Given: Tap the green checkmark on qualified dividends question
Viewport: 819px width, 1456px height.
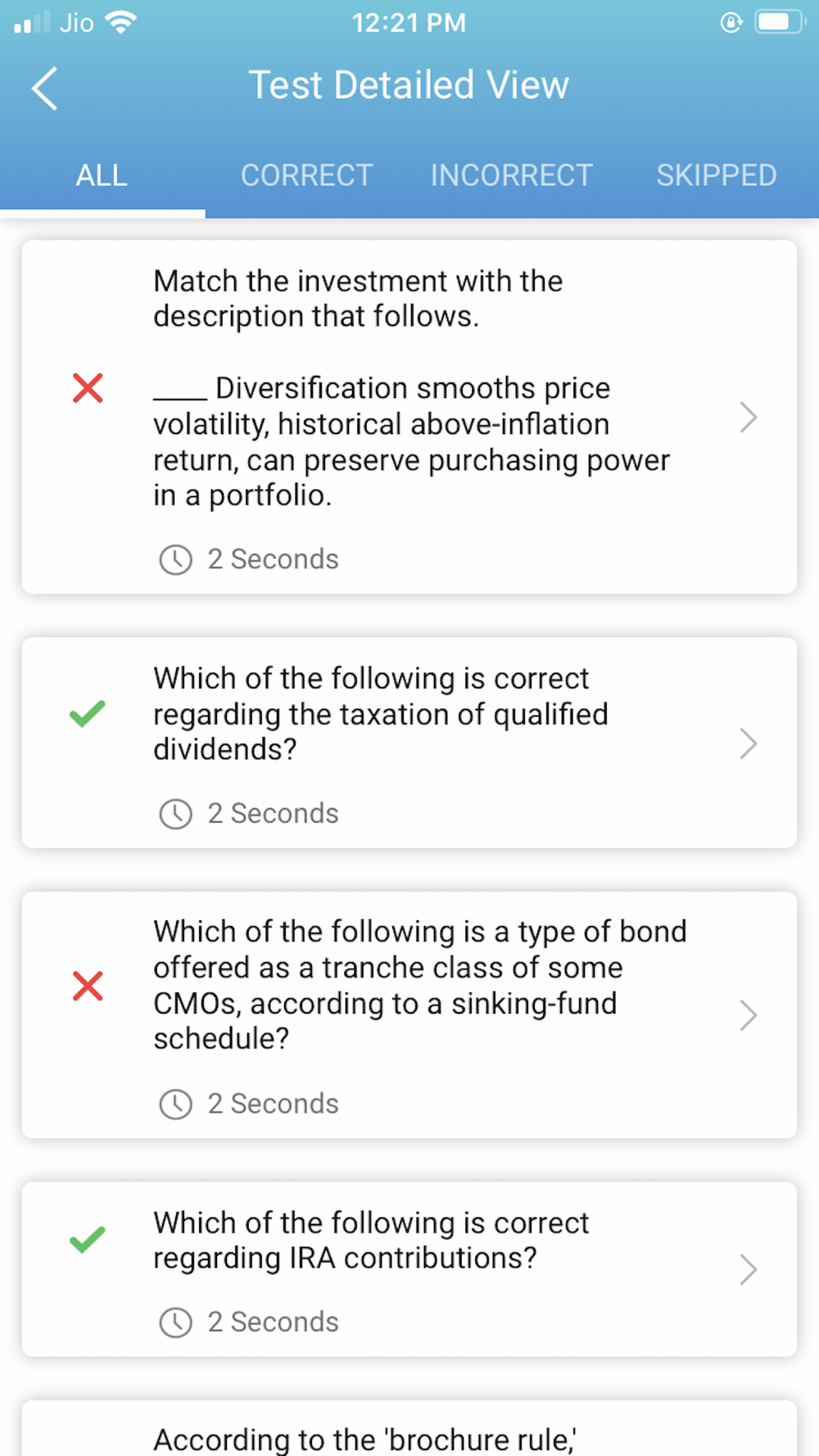Looking at the screenshot, I should pyautogui.click(x=88, y=714).
